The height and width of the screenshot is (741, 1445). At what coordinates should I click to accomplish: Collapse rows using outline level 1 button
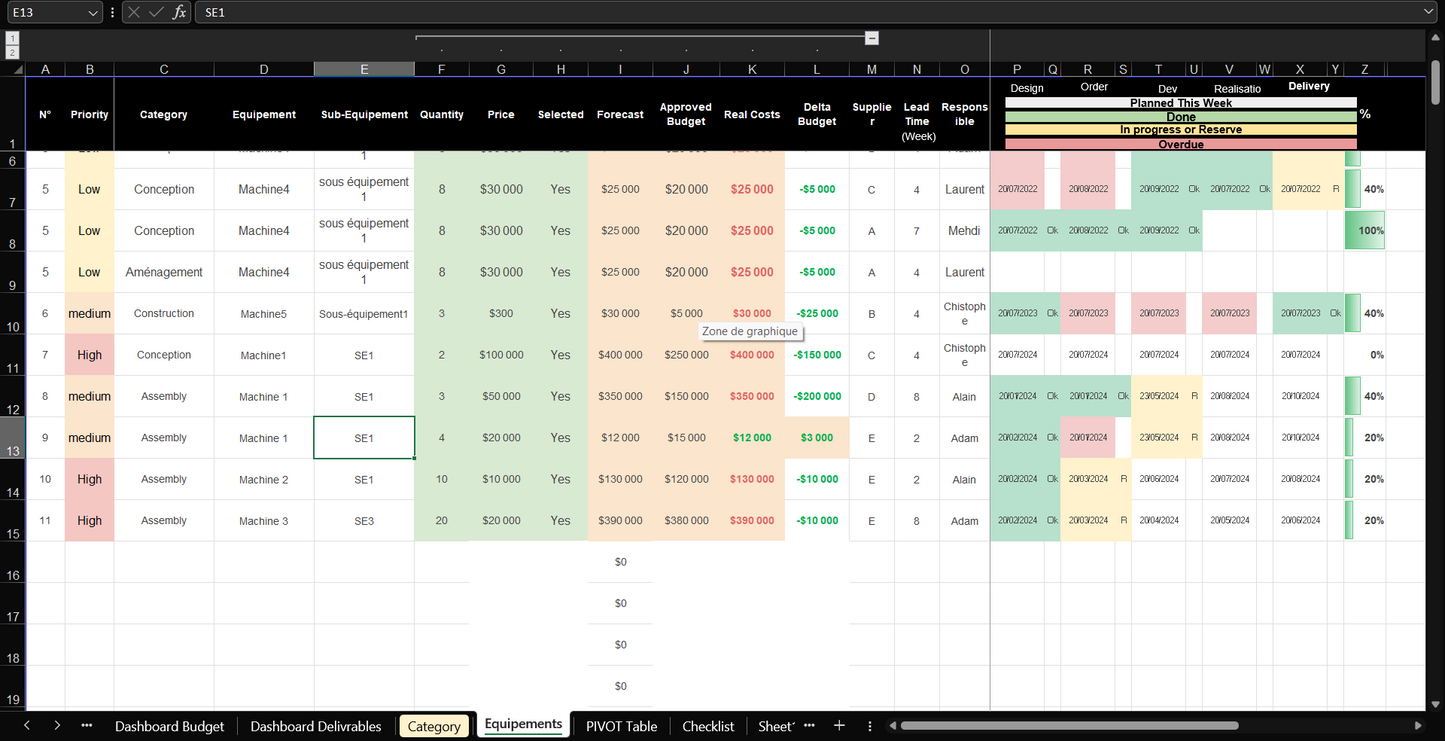11,37
